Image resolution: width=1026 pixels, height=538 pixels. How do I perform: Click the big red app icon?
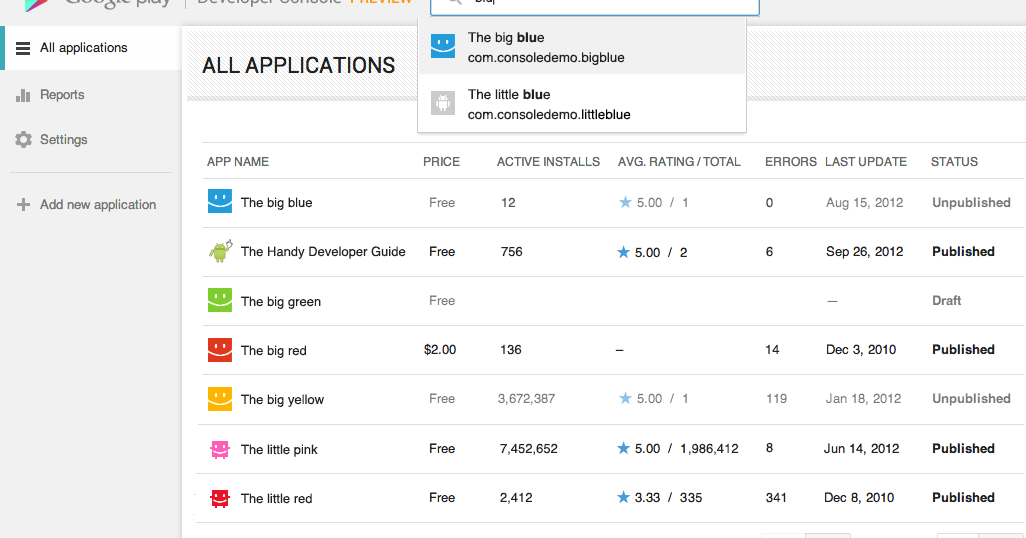pyautogui.click(x=219, y=350)
